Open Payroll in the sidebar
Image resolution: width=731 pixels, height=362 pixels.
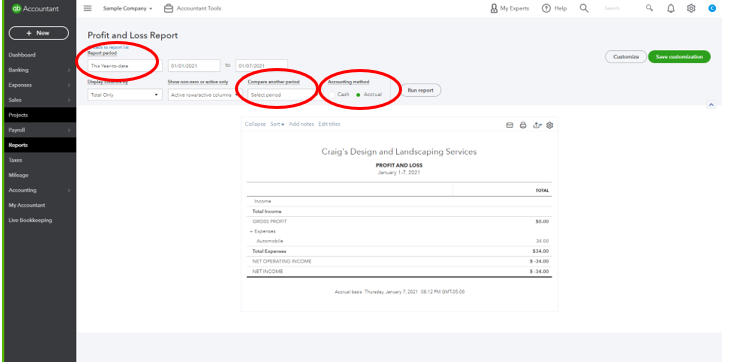[x=17, y=130]
